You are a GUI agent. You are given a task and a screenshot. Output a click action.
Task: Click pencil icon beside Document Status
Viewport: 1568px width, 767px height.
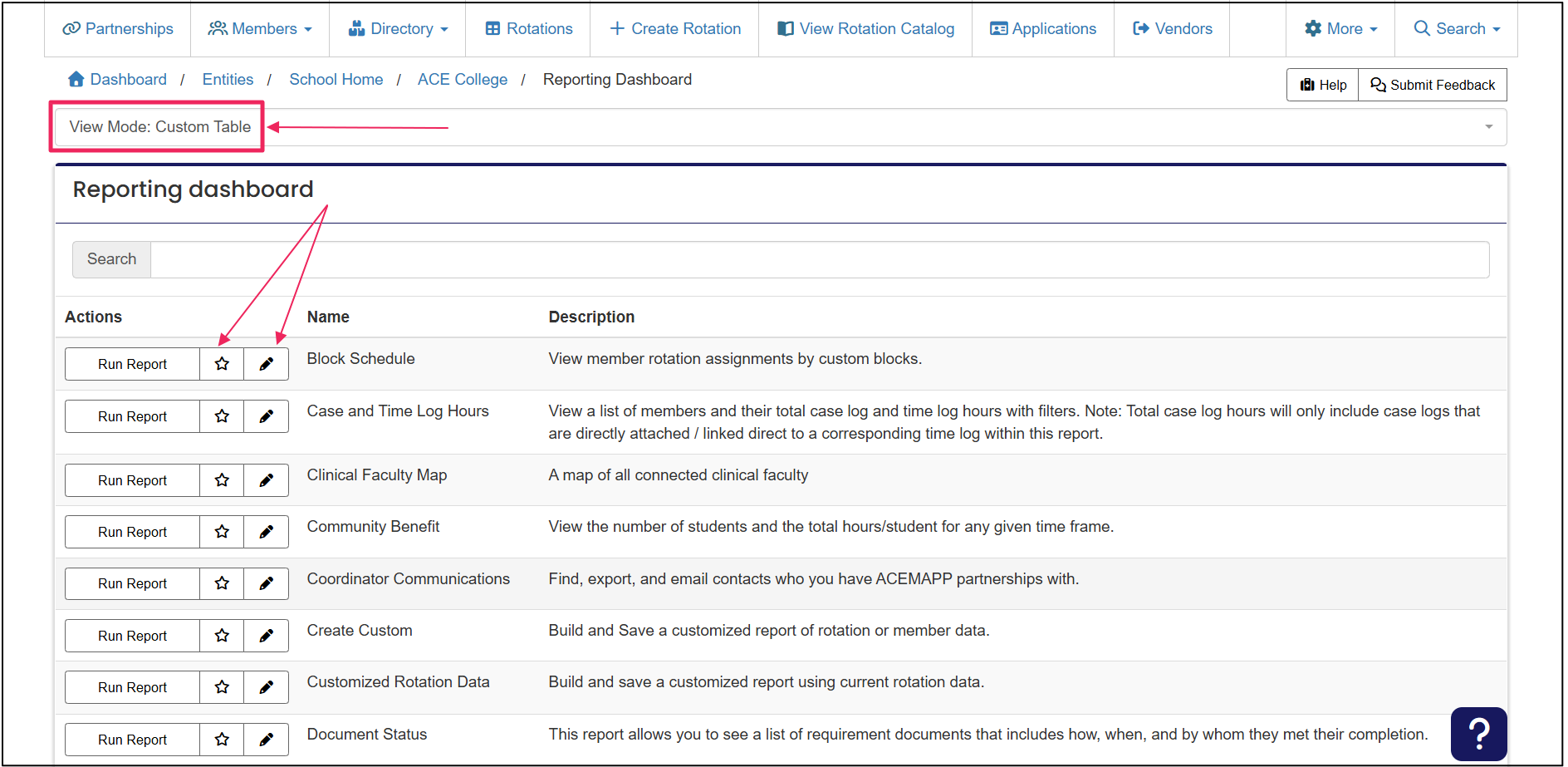click(266, 740)
